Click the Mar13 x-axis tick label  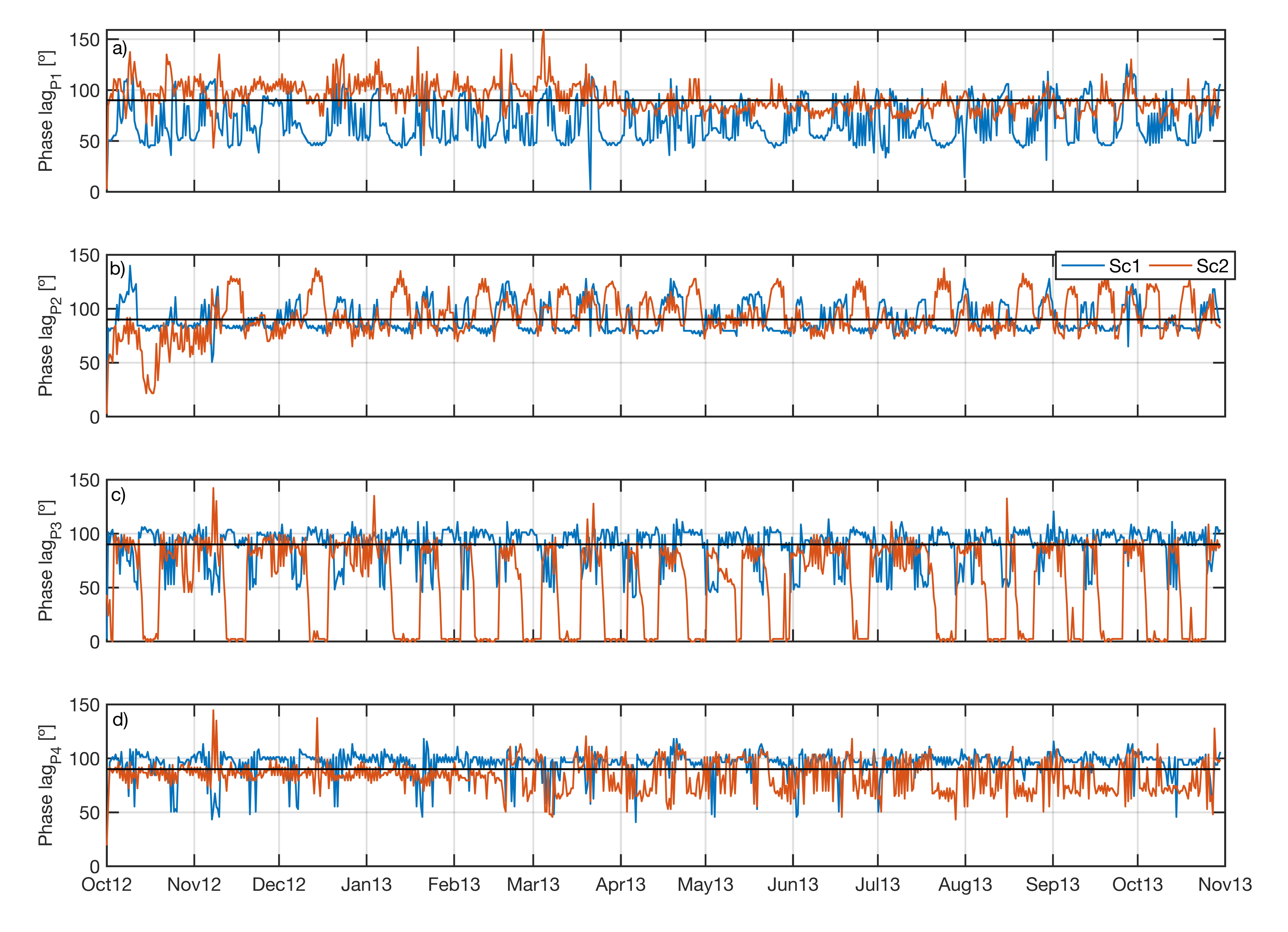(x=533, y=885)
